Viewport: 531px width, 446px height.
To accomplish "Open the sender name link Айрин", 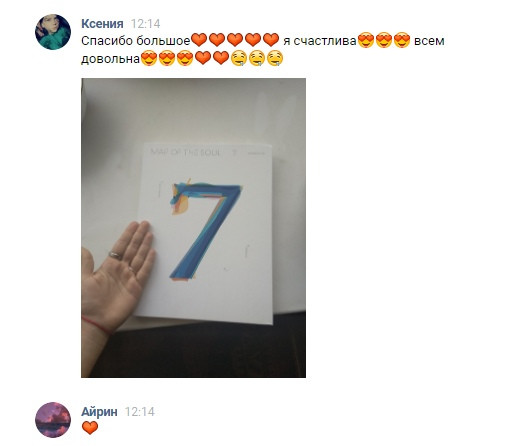I will click(x=99, y=411).
